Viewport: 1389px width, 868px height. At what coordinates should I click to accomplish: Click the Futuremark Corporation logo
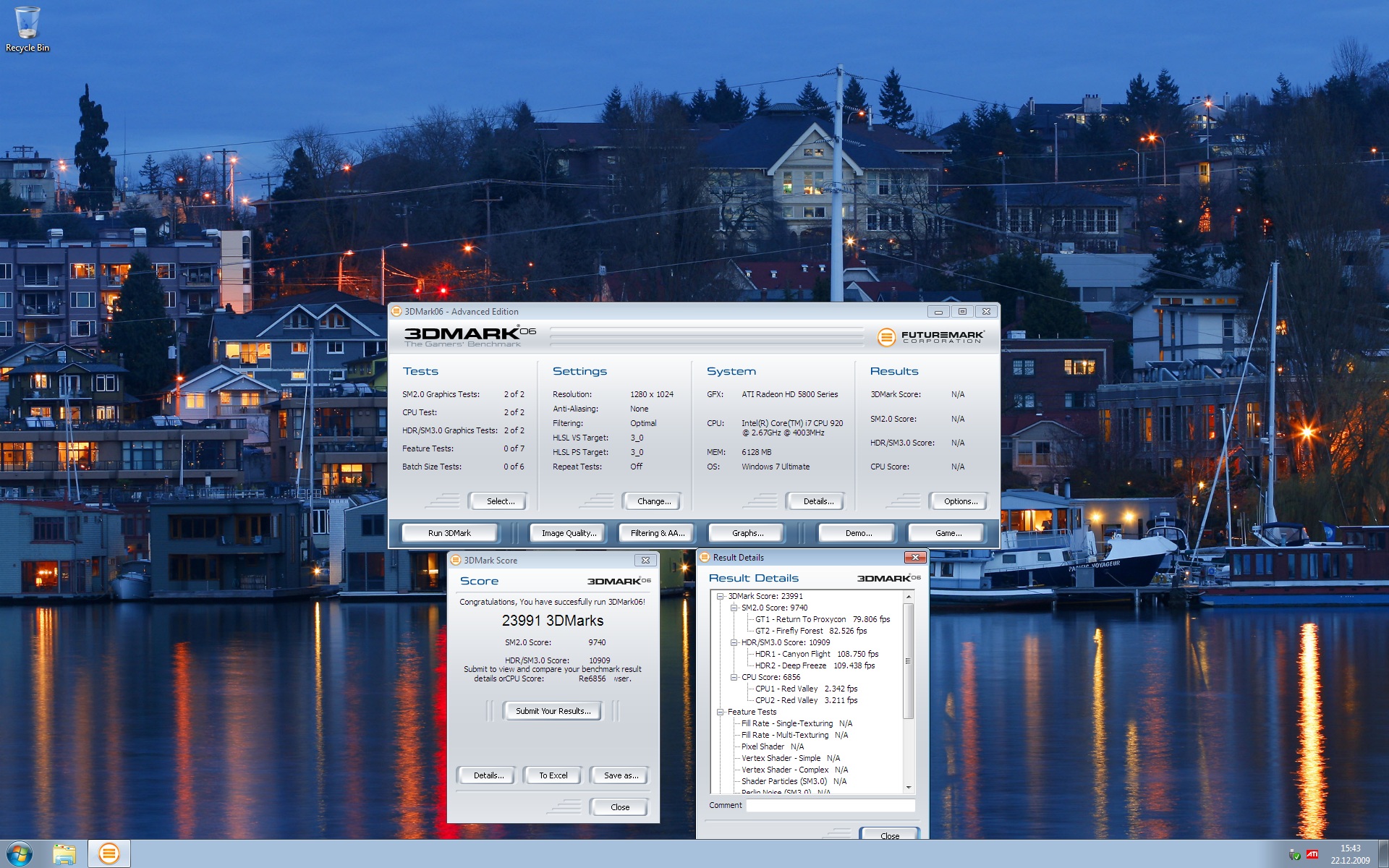(930, 337)
